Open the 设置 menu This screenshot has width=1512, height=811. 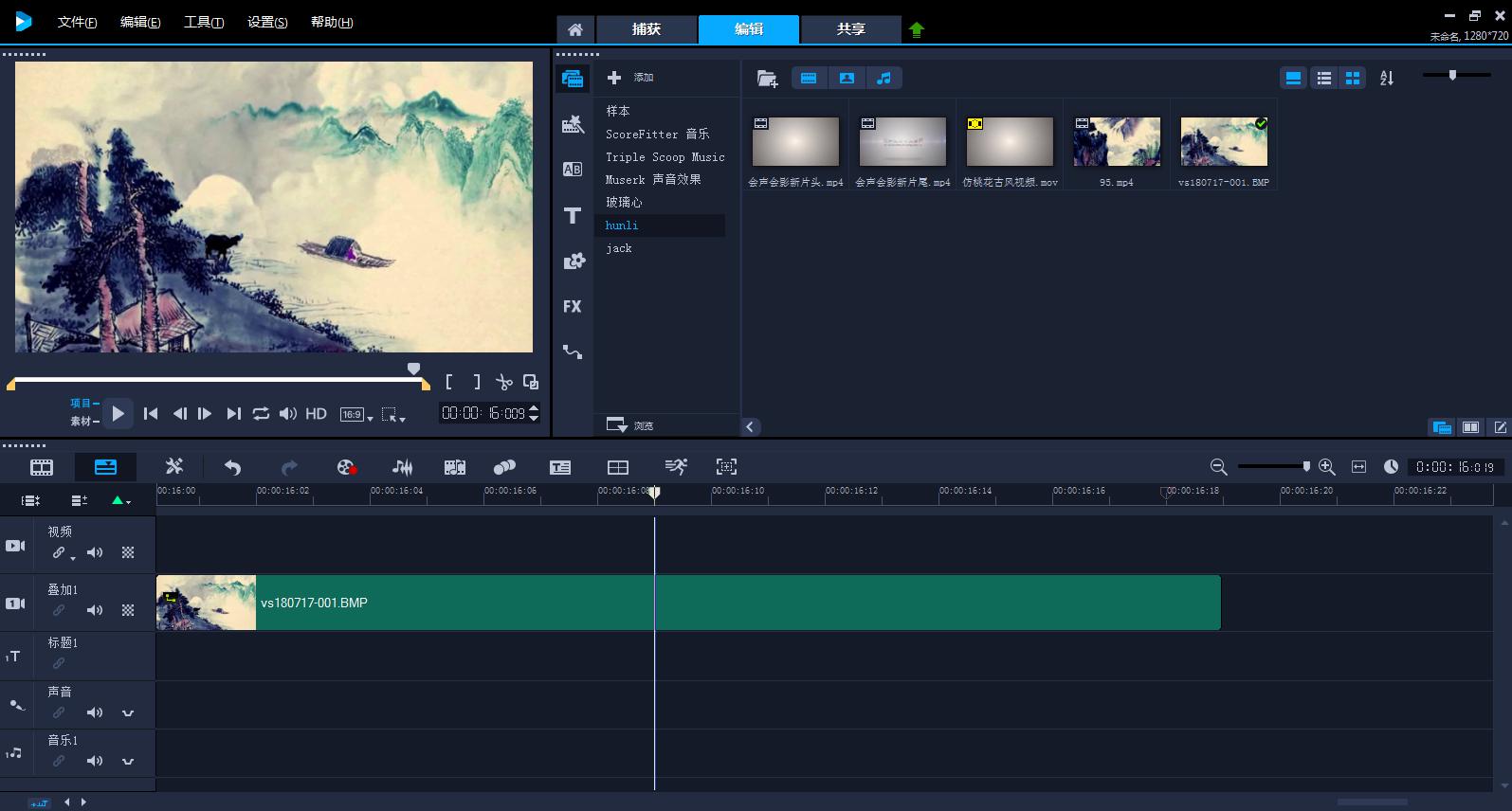click(267, 22)
